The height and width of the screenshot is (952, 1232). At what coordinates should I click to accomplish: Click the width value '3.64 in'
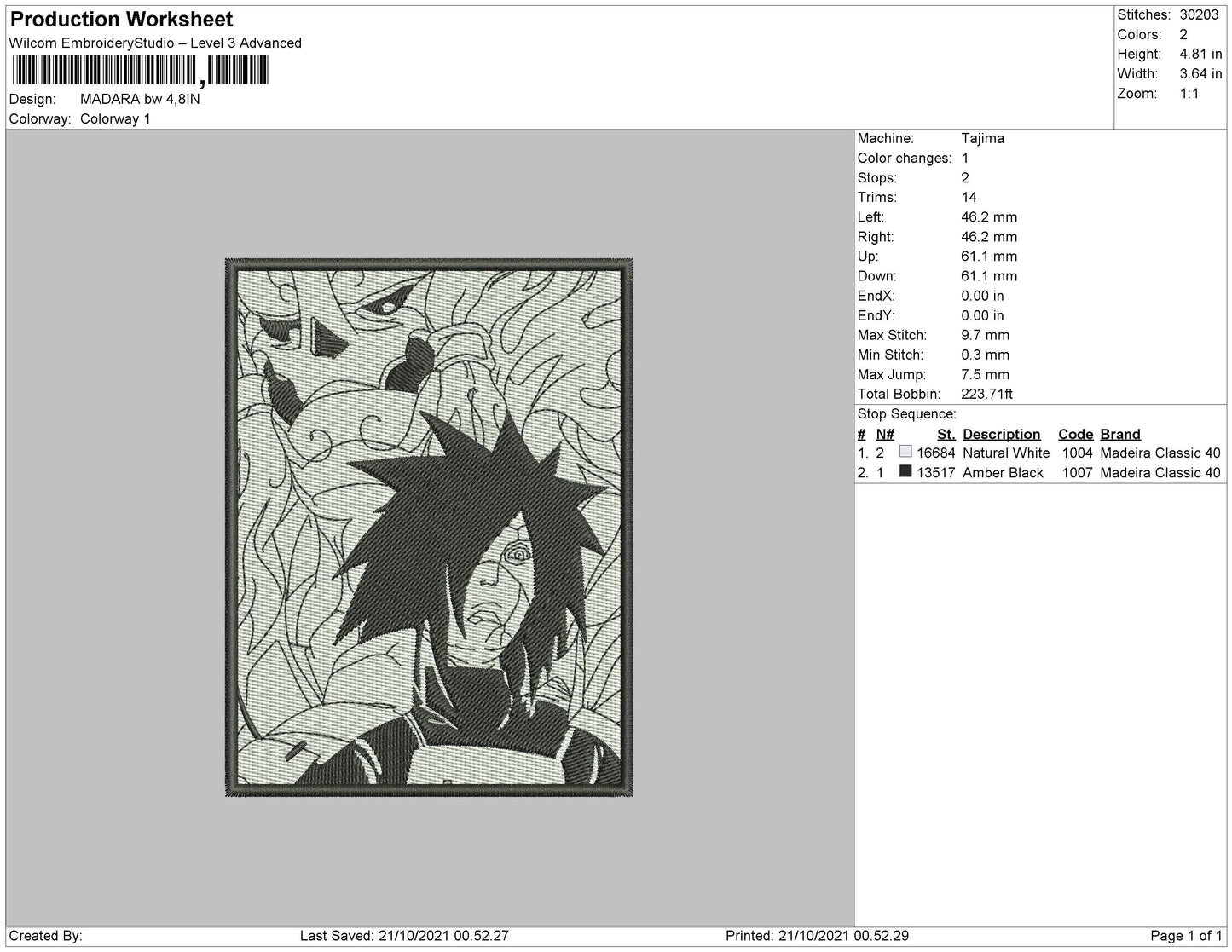1200,73
